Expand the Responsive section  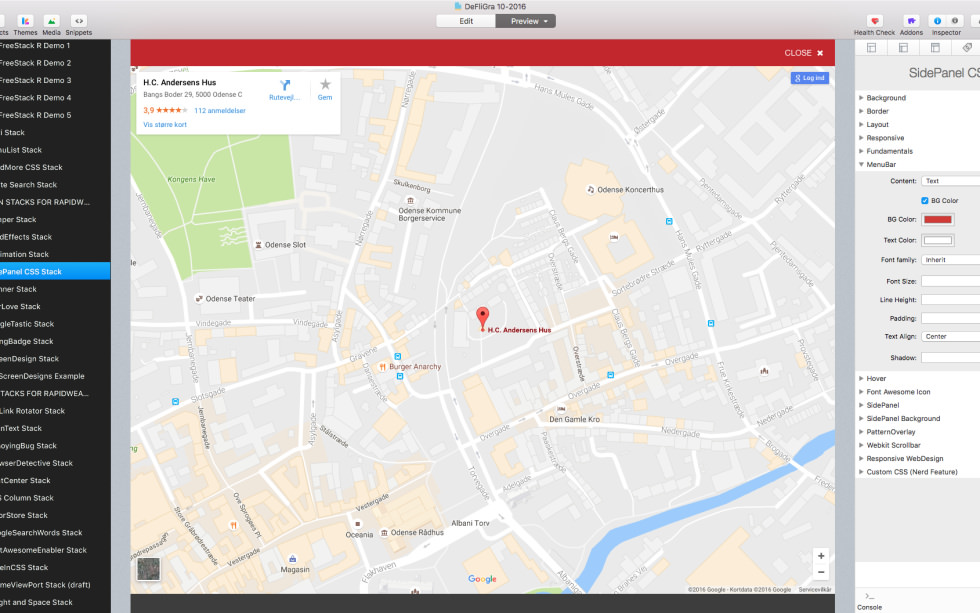[x=861, y=138]
